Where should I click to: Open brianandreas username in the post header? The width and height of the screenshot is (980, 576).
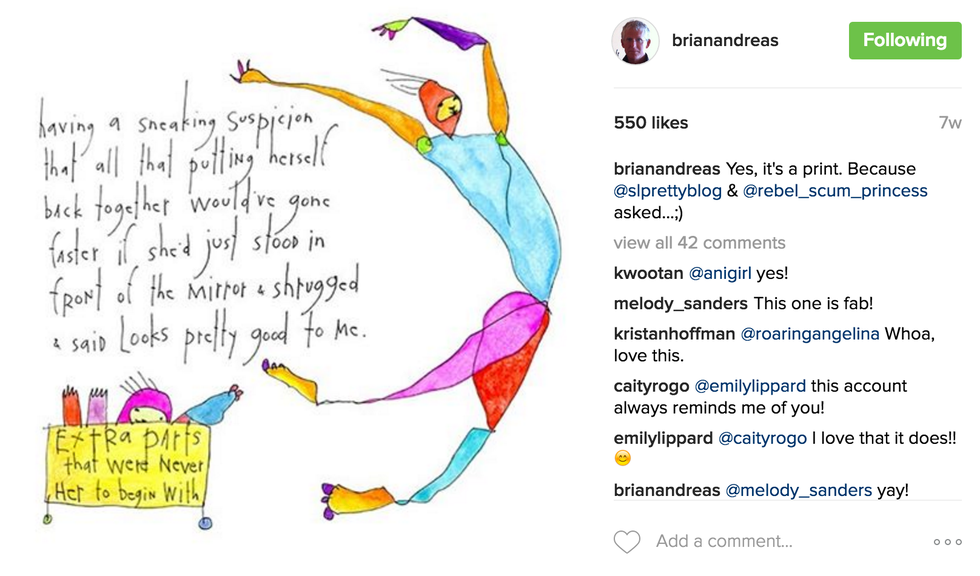coord(725,41)
